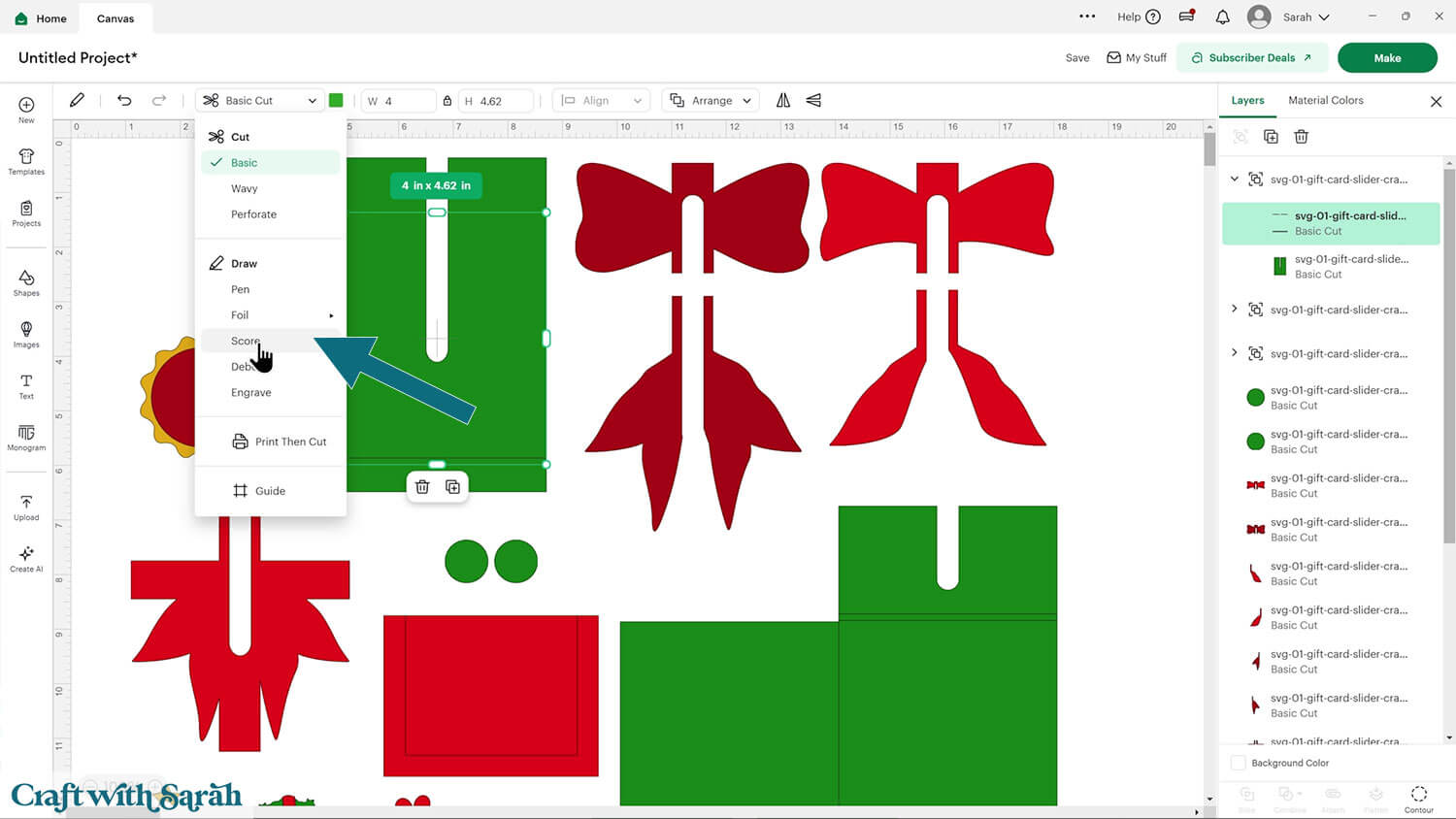Switch to the Layers tab
The width and height of the screenshot is (1456, 819).
coord(1247,100)
